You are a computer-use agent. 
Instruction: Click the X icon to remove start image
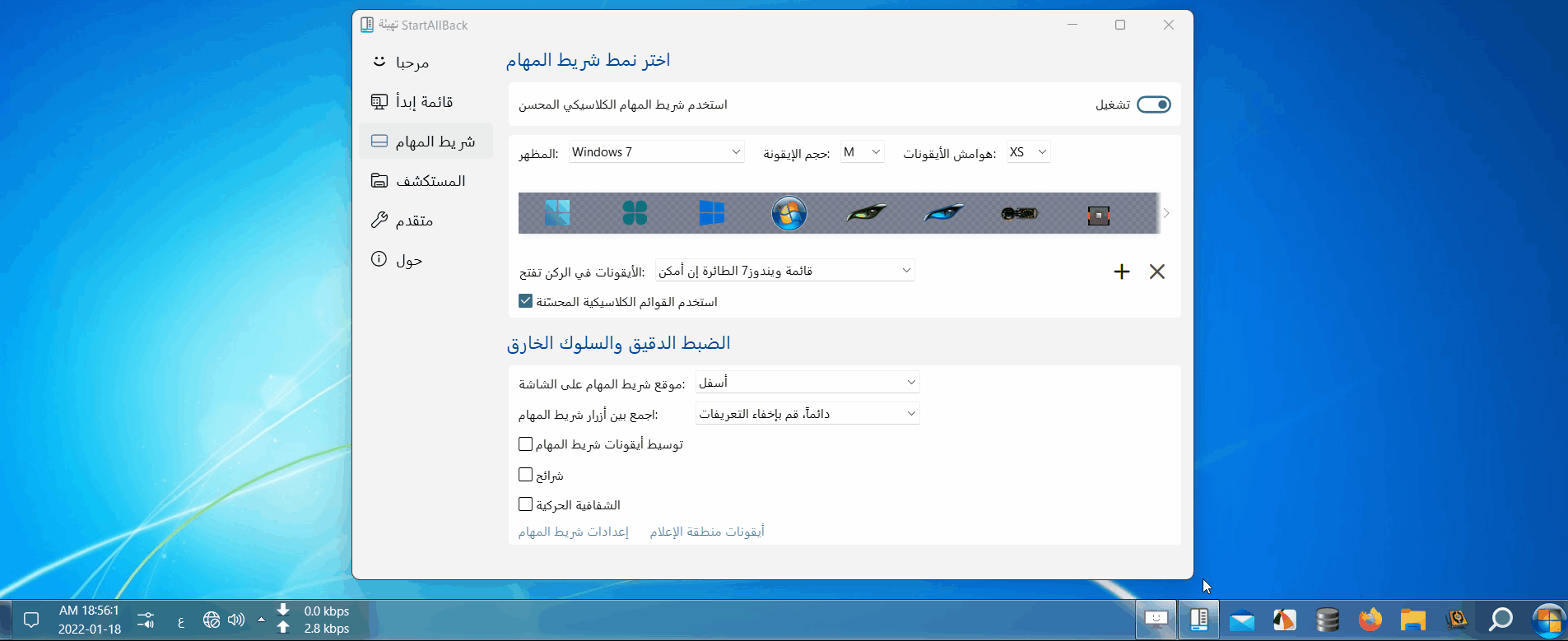point(1156,272)
